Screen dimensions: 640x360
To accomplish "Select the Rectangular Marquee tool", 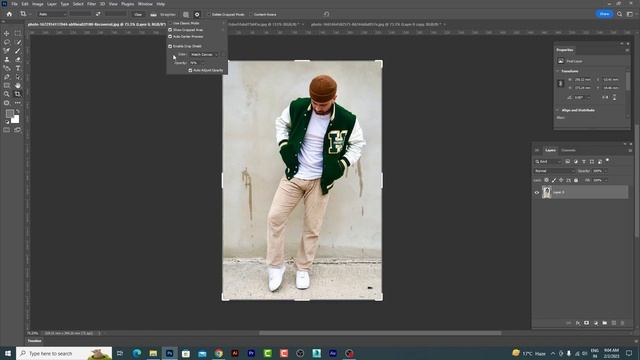I will point(18,33).
